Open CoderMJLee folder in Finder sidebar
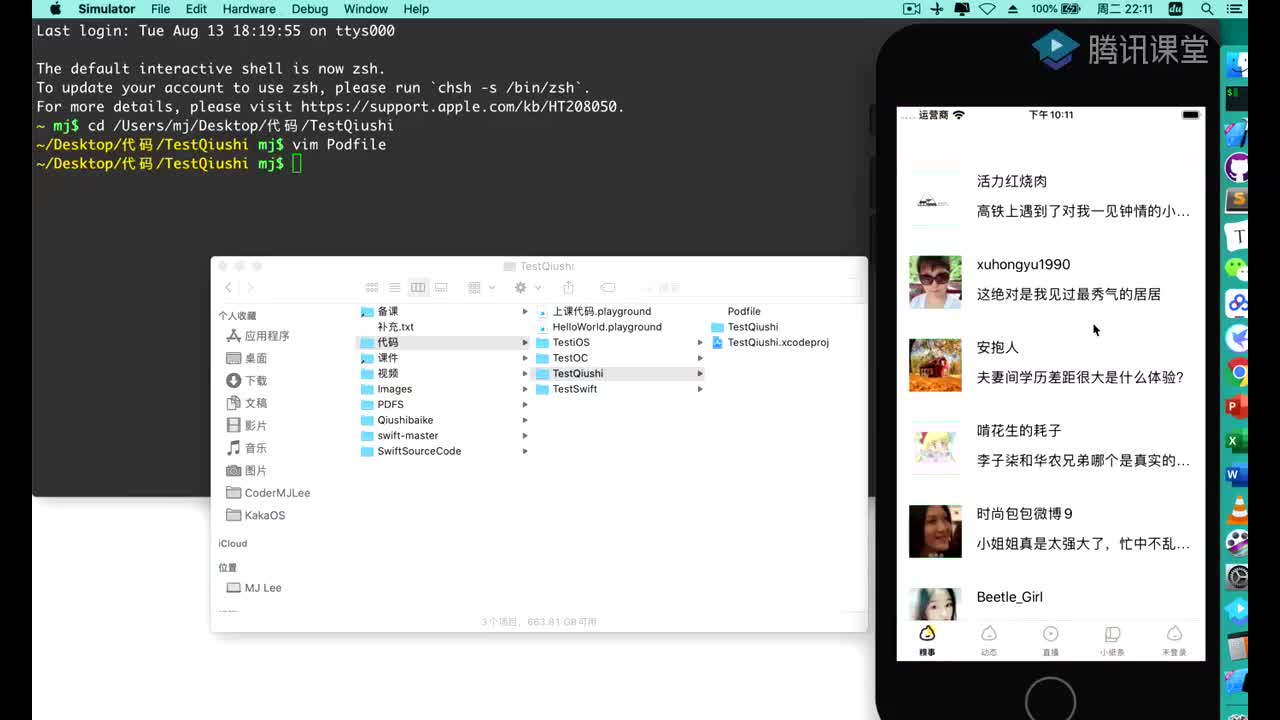Viewport: 1280px width, 720px height. pyautogui.click(x=268, y=493)
